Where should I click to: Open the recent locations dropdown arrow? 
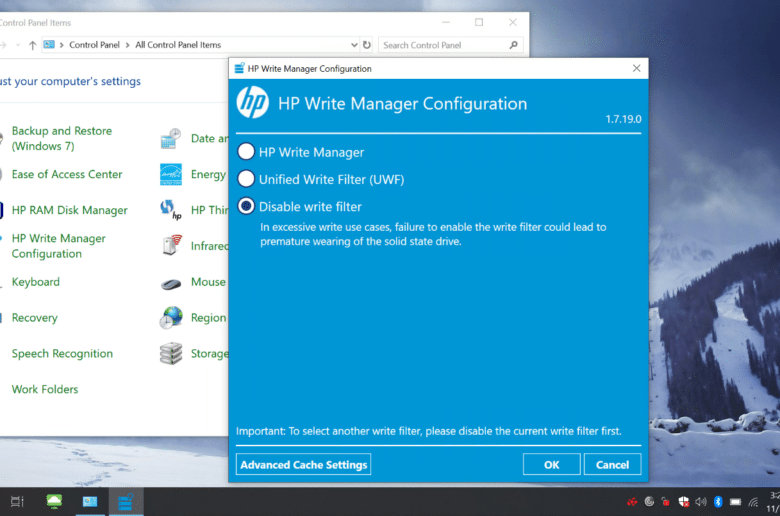pos(18,45)
